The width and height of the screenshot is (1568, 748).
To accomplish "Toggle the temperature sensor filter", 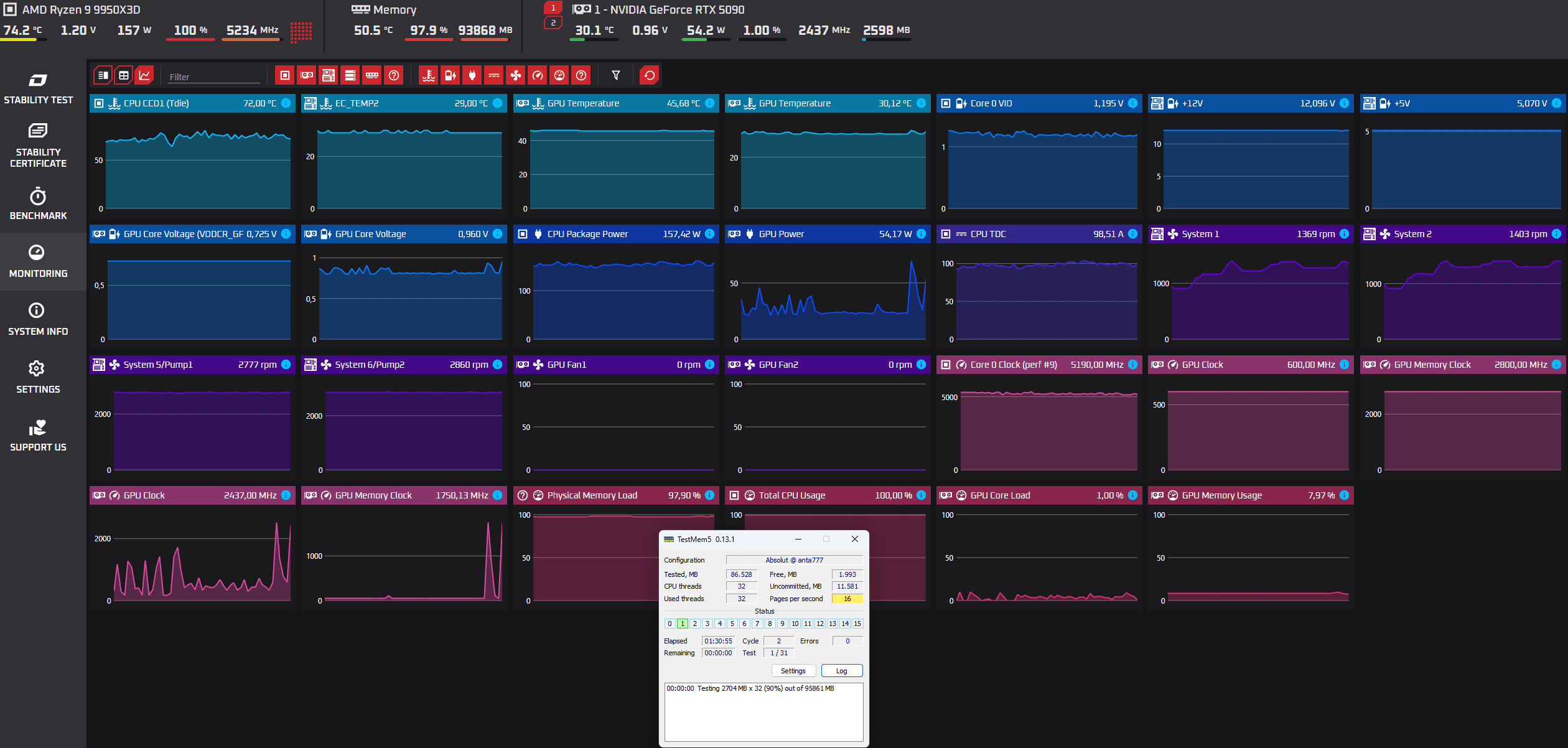I will 428,75.
